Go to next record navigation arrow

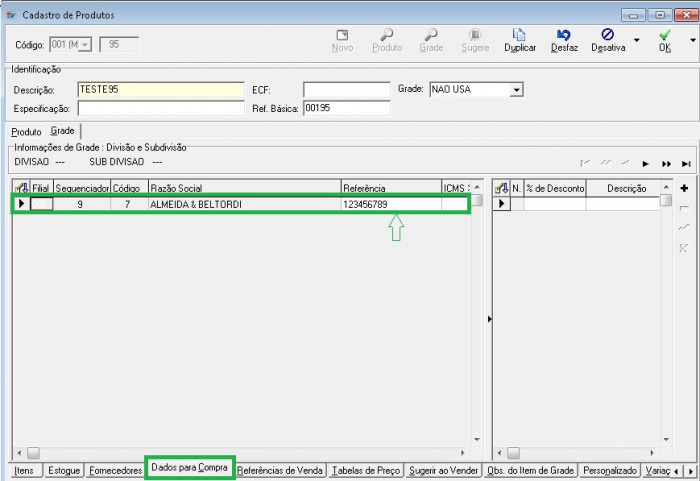coord(646,163)
